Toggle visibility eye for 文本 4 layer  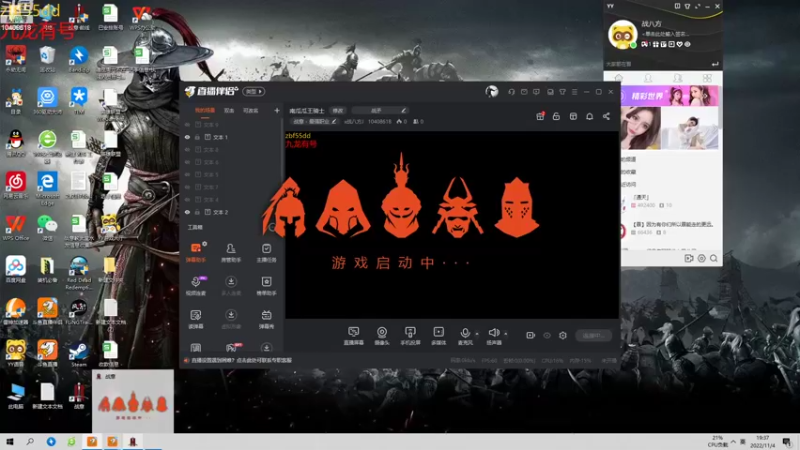pos(187,199)
